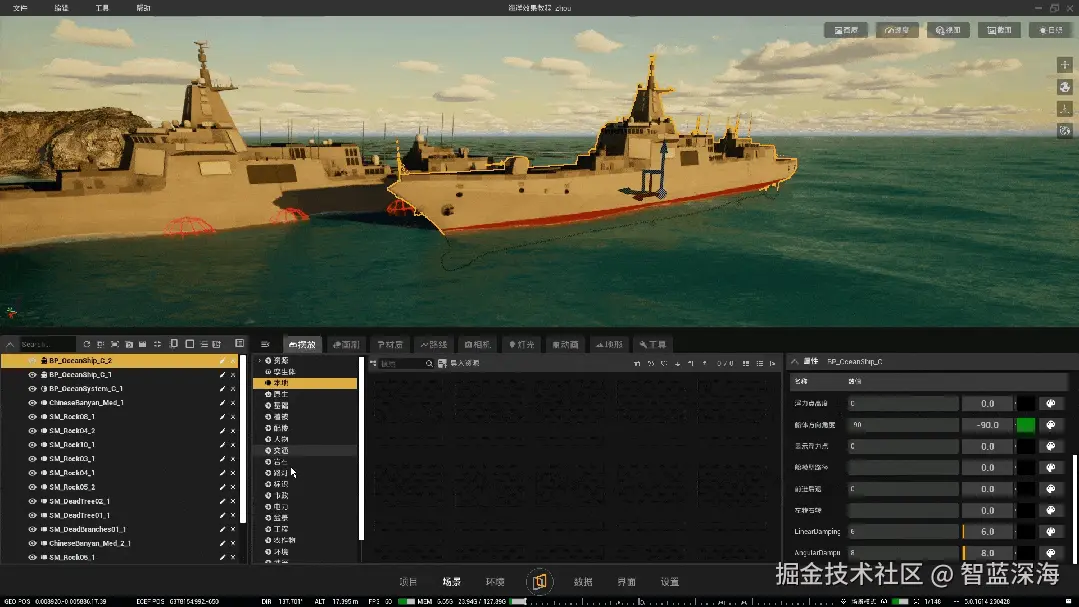
Task: Click the pencil edit icon for BP_OceanShip_C_1
Action: (222, 374)
